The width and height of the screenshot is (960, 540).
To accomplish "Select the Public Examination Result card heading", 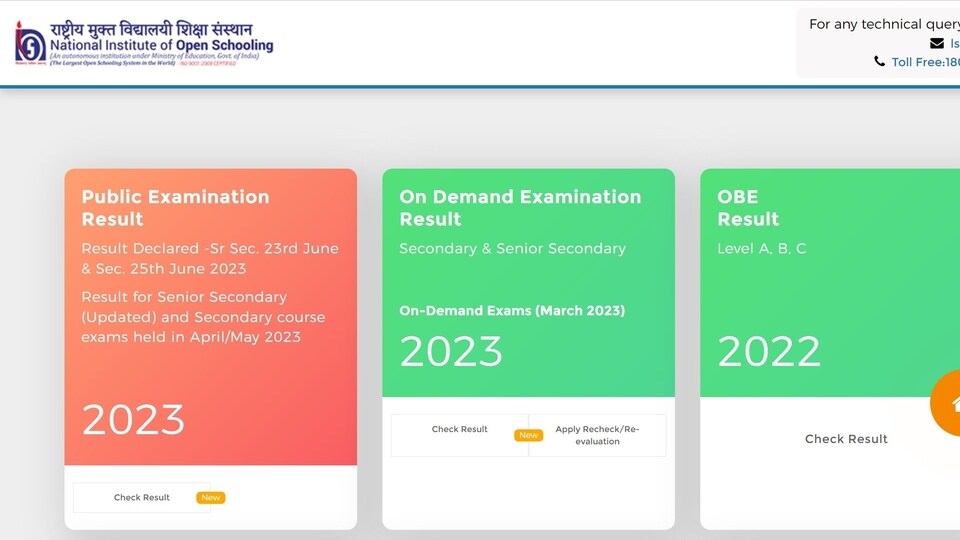I will [x=175, y=208].
